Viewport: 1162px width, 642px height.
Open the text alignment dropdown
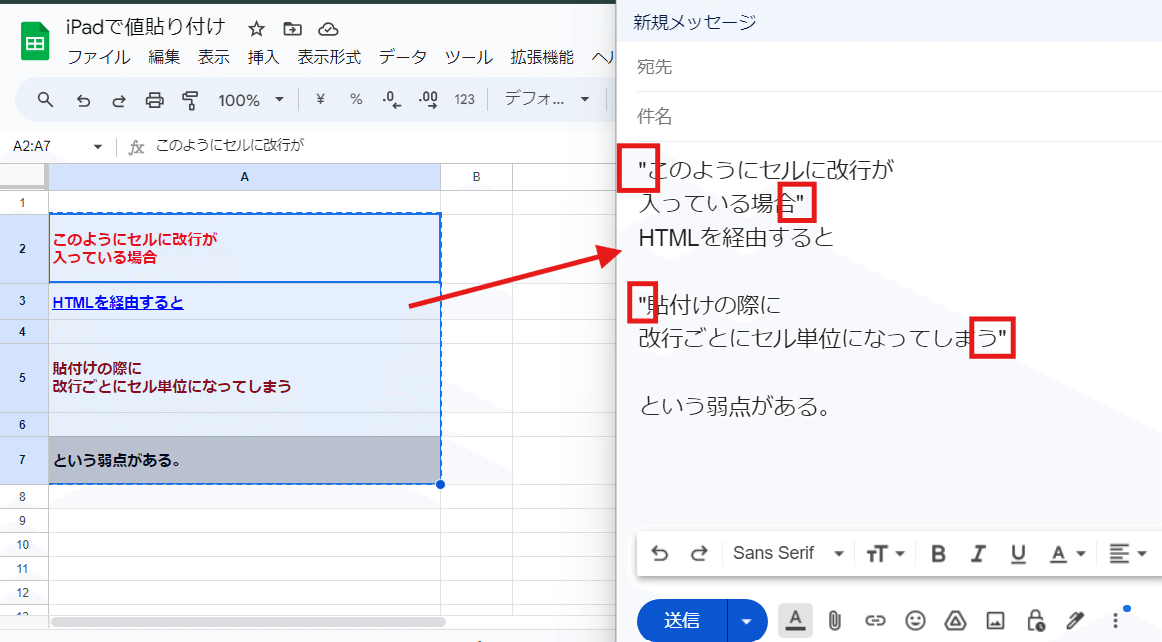click(x=1127, y=554)
